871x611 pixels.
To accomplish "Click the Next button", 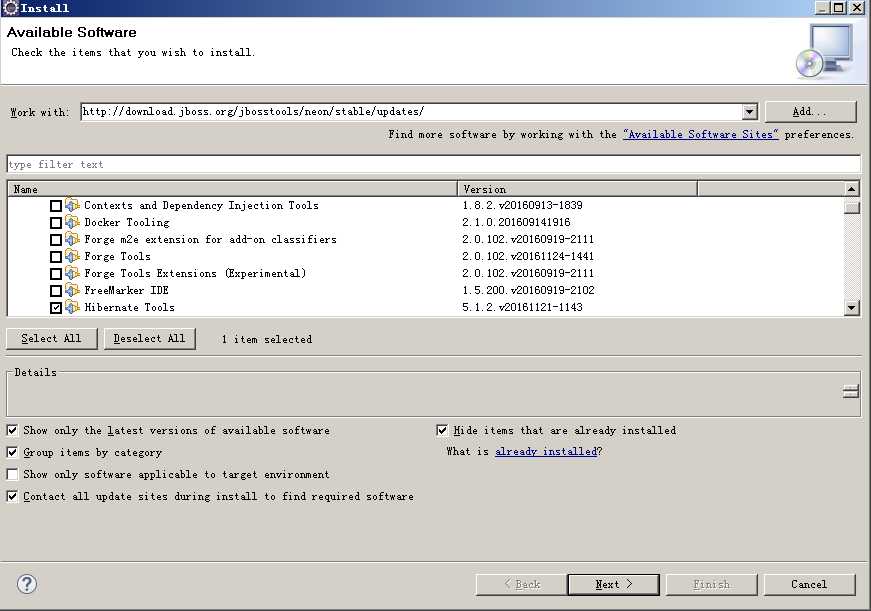I will [613, 584].
